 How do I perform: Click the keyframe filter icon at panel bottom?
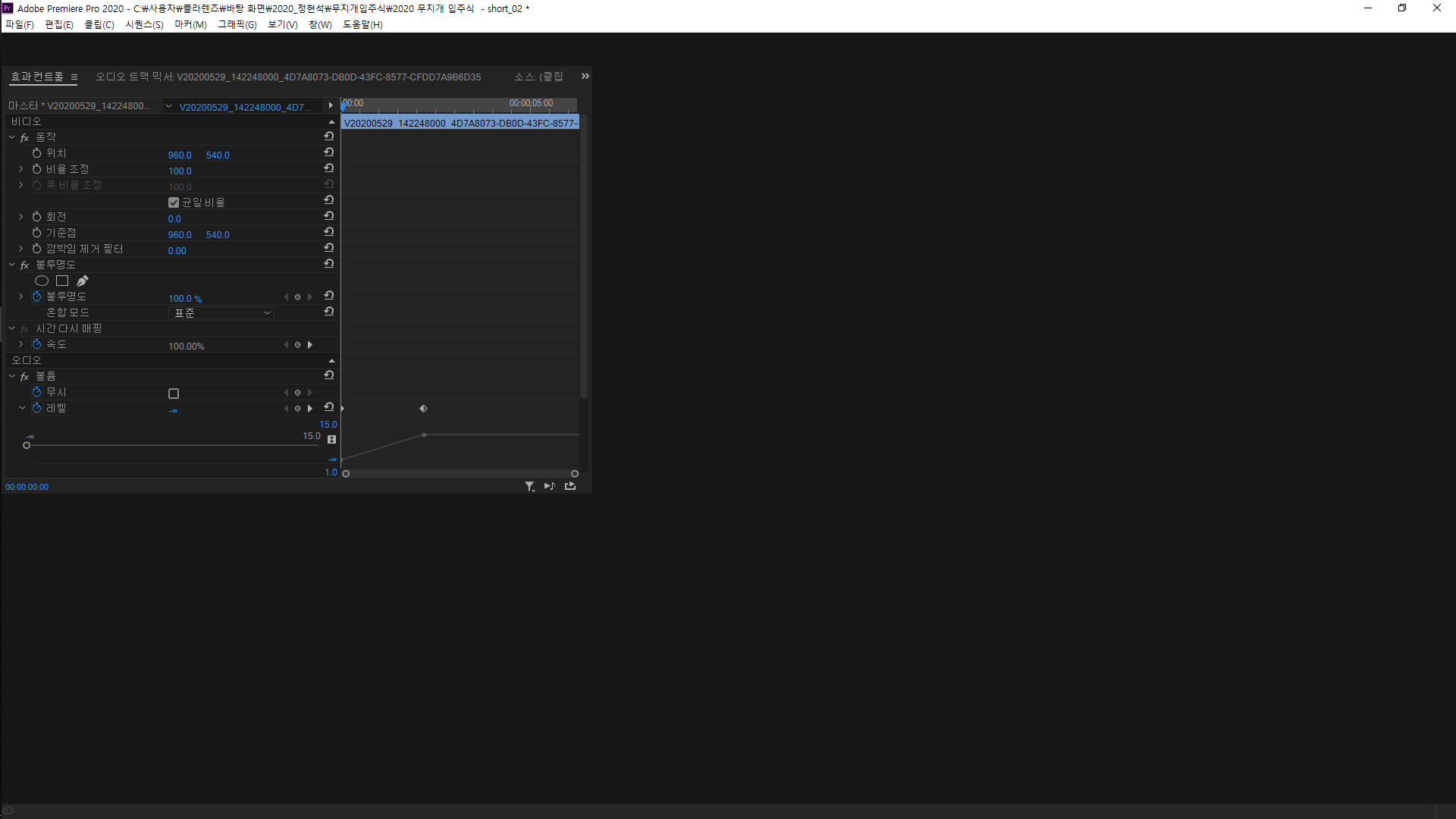pos(529,486)
